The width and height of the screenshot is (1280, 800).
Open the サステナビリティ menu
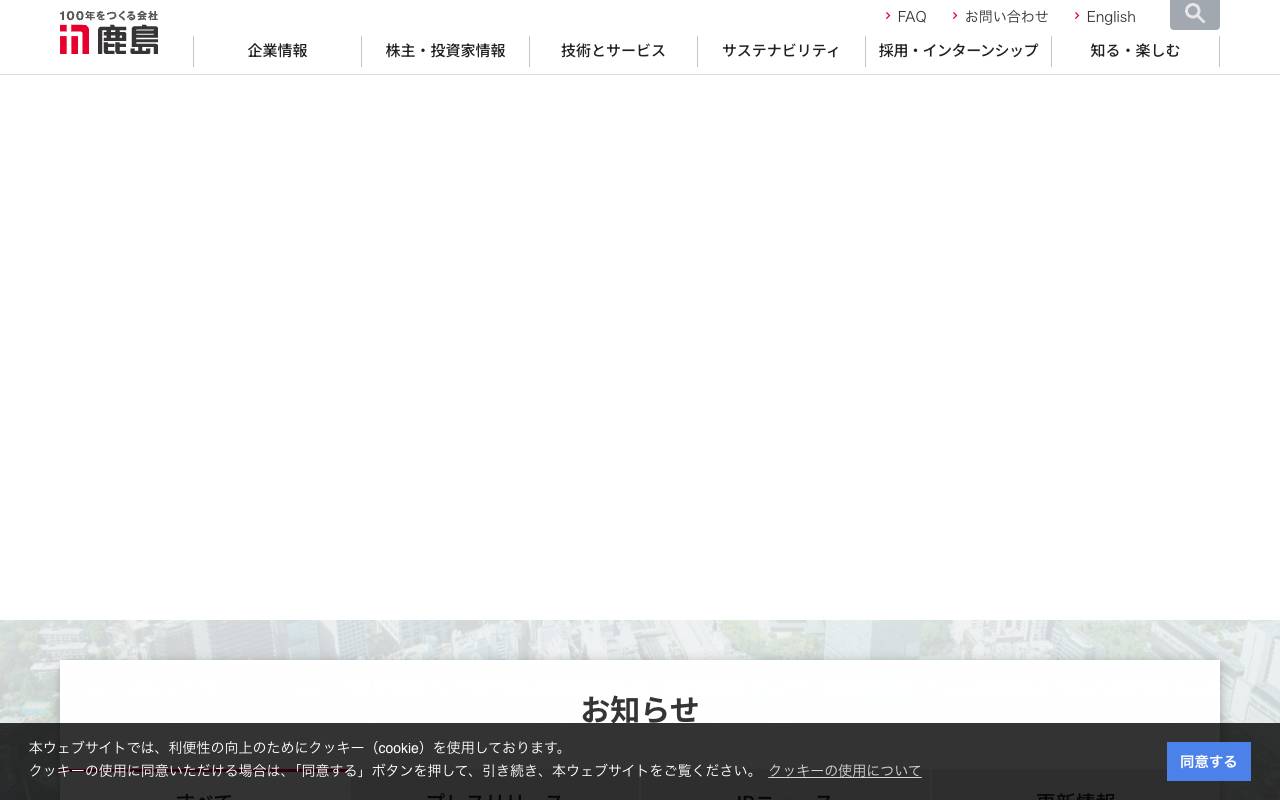[781, 51]
